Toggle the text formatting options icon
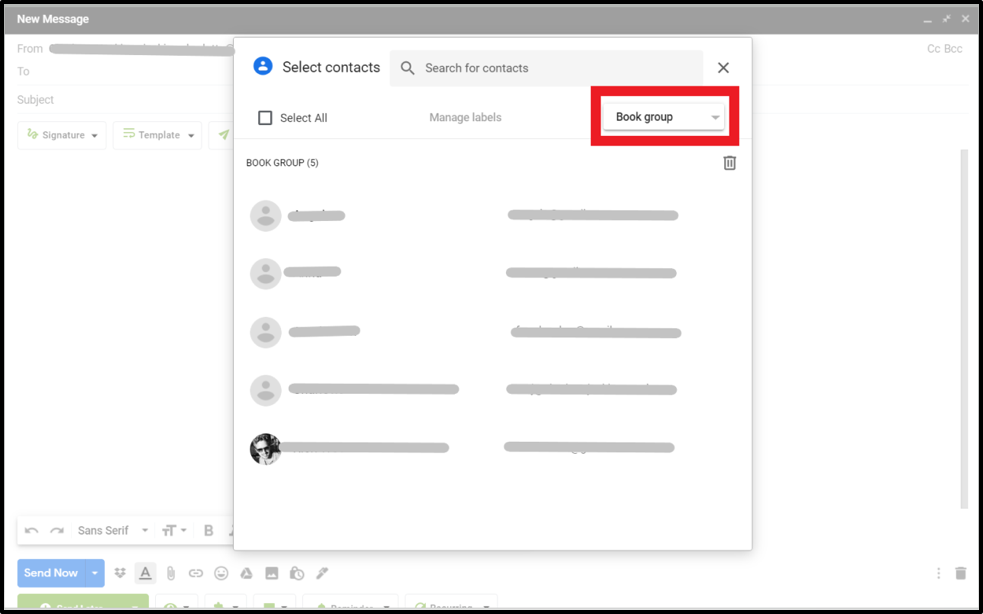Screen dimensions: 983x614 pyautogui.click(x=146, y=573)
